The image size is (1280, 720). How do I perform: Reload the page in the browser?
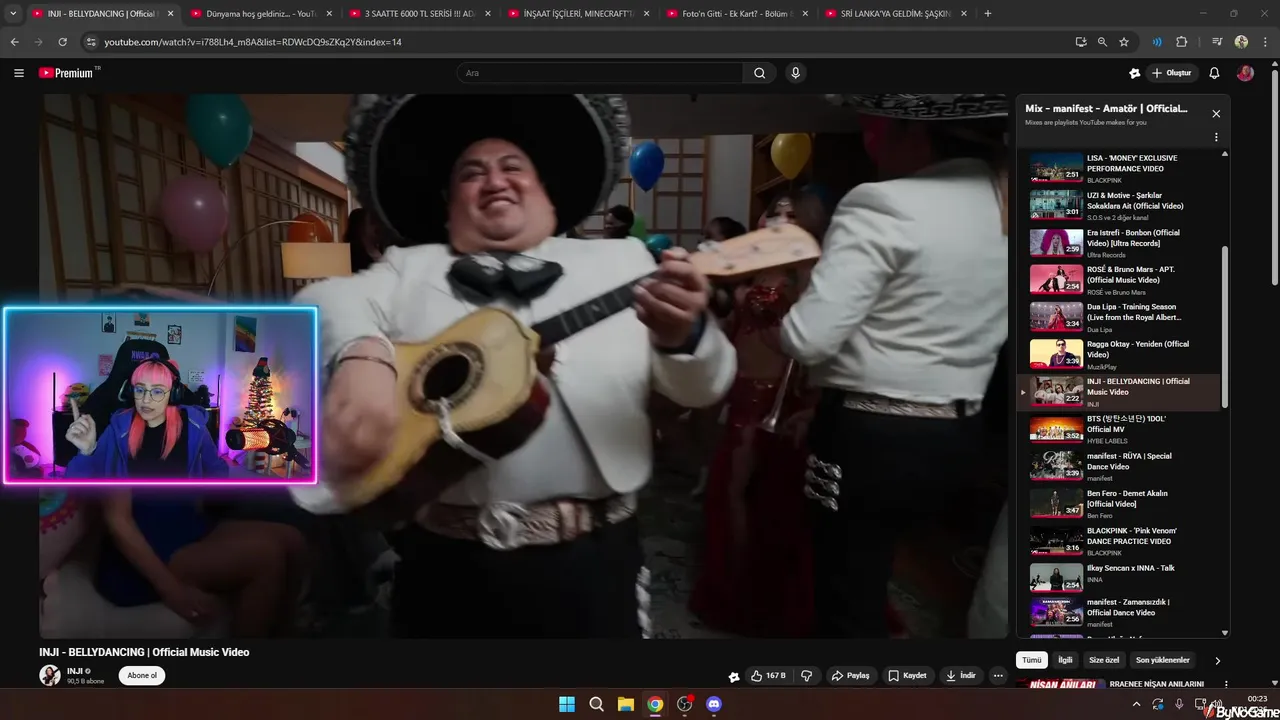tap(62, 42)
